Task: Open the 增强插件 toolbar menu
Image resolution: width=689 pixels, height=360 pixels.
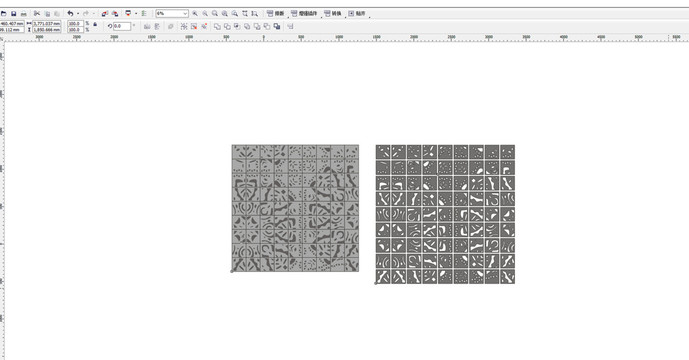Action: [304, 14]
